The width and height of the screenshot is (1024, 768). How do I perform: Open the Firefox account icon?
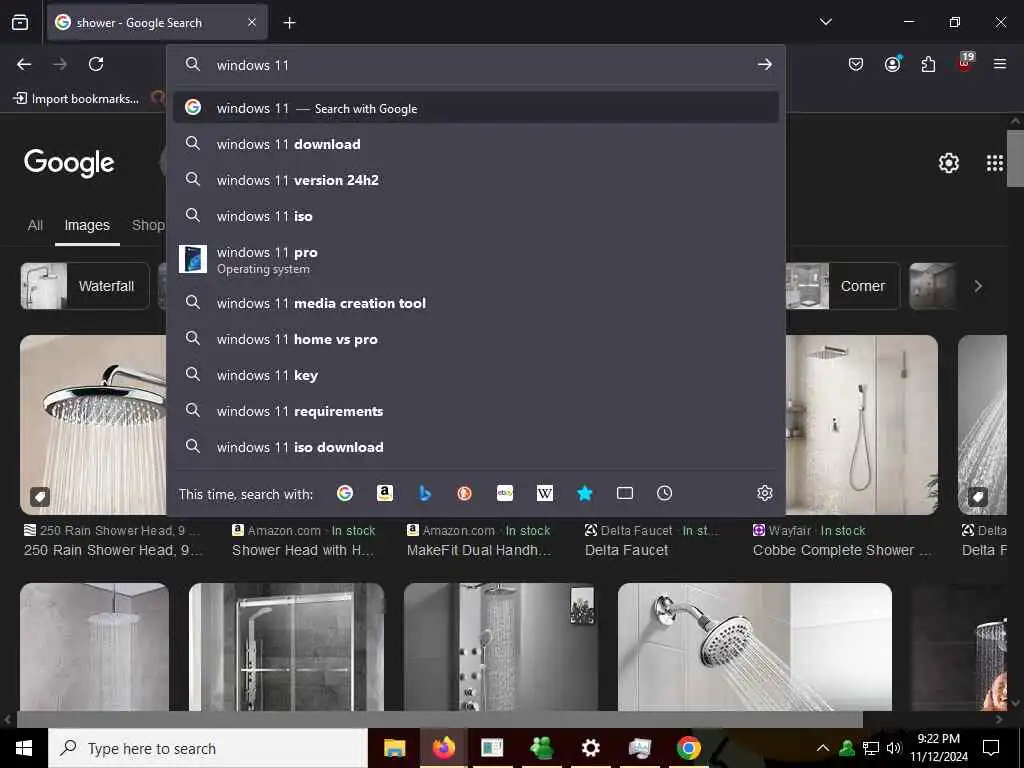pos(893,64)
